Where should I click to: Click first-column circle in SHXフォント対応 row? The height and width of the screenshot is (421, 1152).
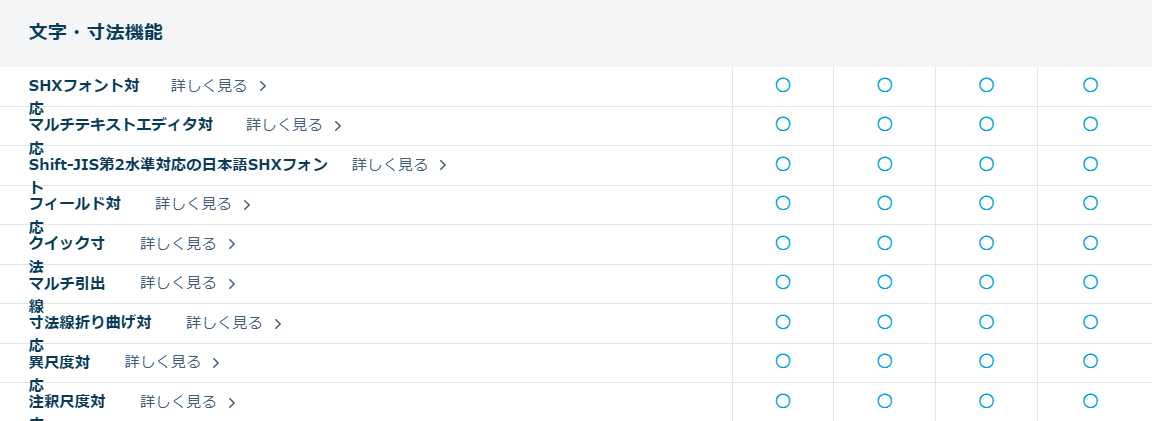click(783, 85)
